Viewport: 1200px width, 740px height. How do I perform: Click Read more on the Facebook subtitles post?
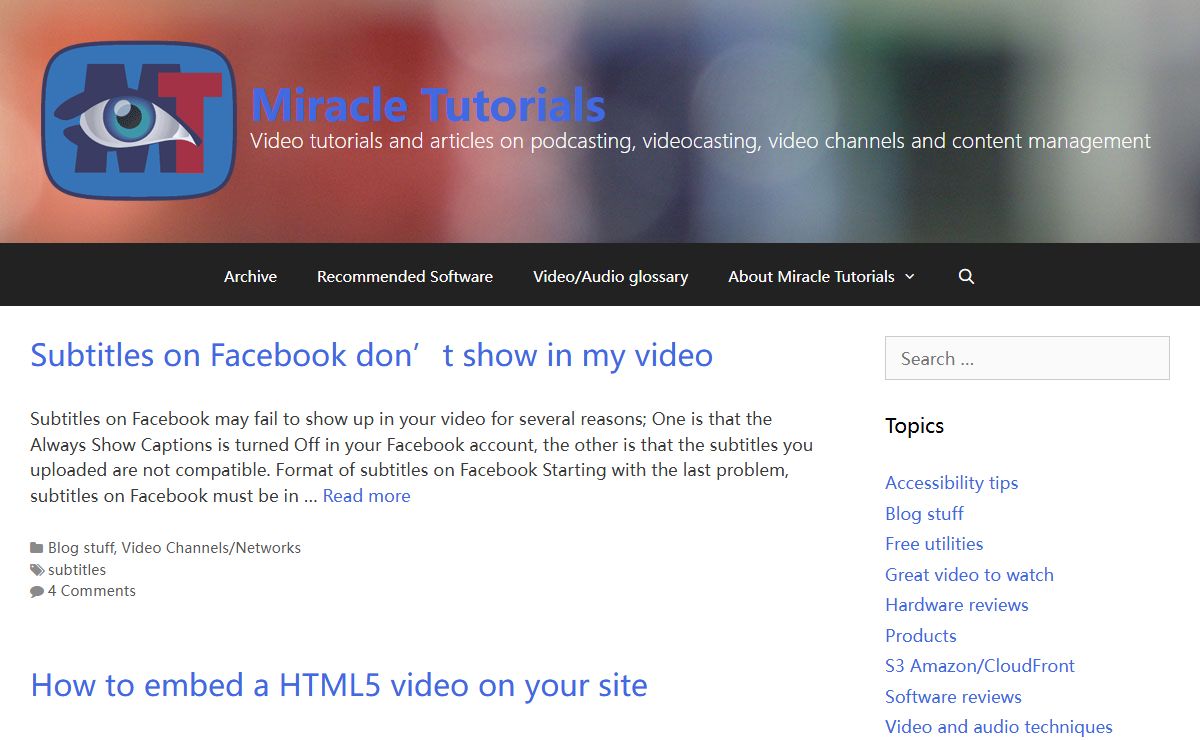point(366,496)
